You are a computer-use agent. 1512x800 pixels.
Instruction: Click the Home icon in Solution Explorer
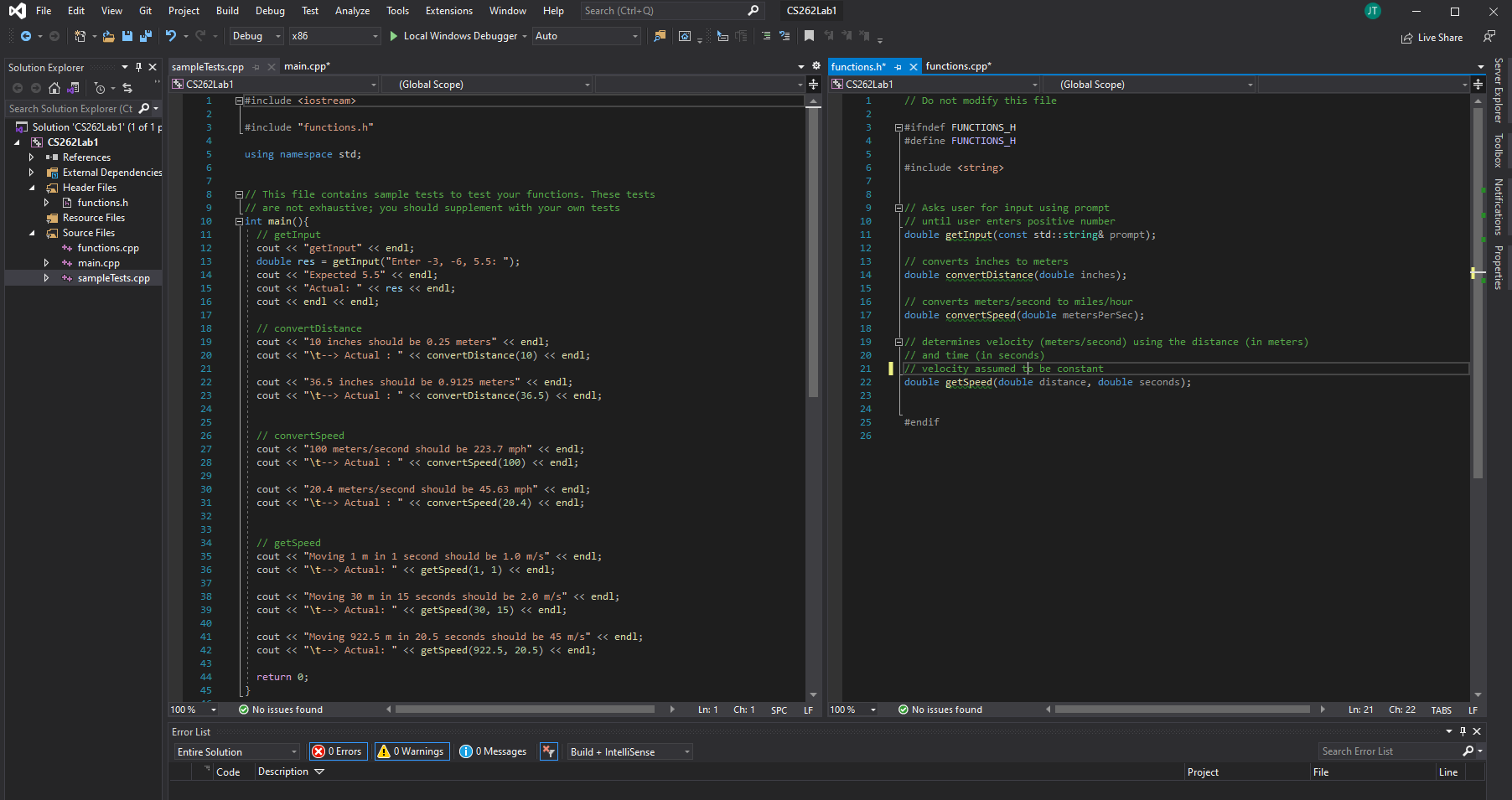[x=54, y=88]
